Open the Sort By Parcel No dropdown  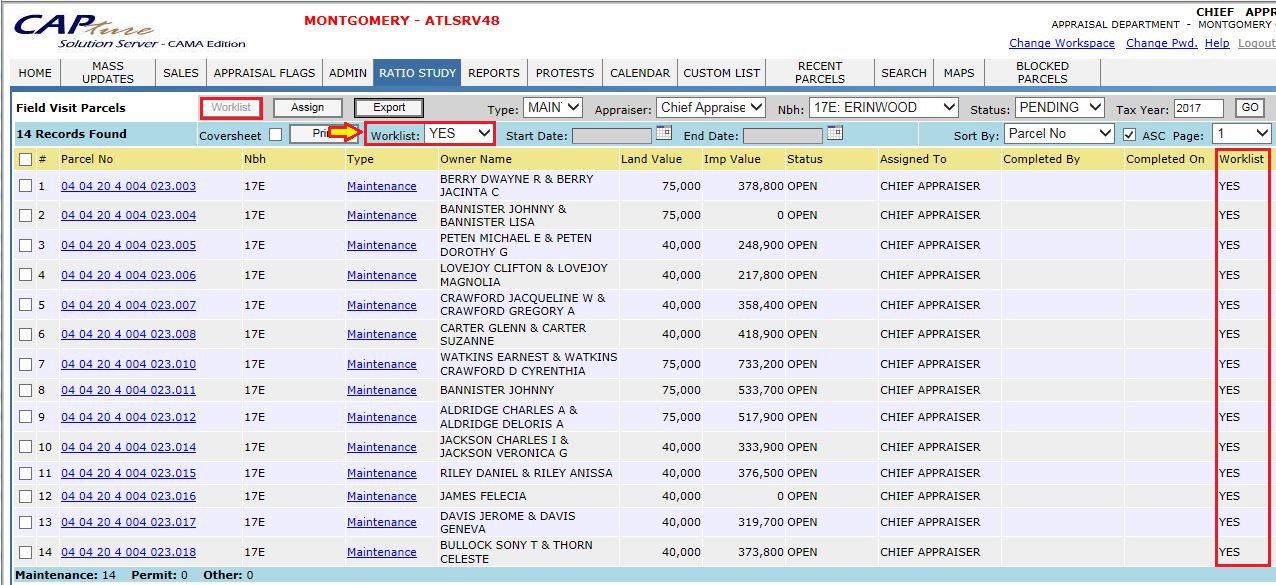coord(1059,133)
